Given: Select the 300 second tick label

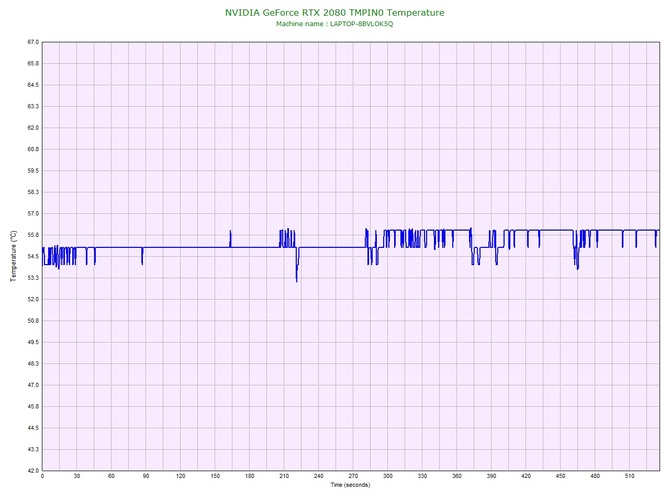Looking at the screenshot, I should (x=387, y=476).
